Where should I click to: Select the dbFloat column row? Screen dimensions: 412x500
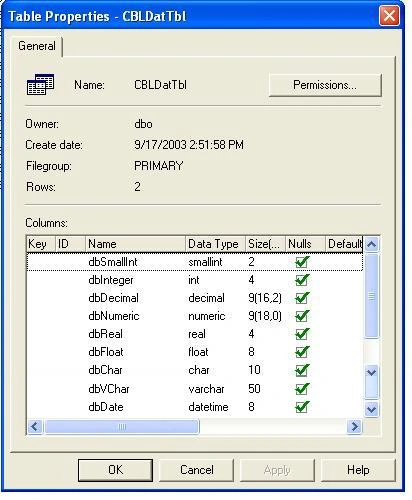tap(195, 352)
